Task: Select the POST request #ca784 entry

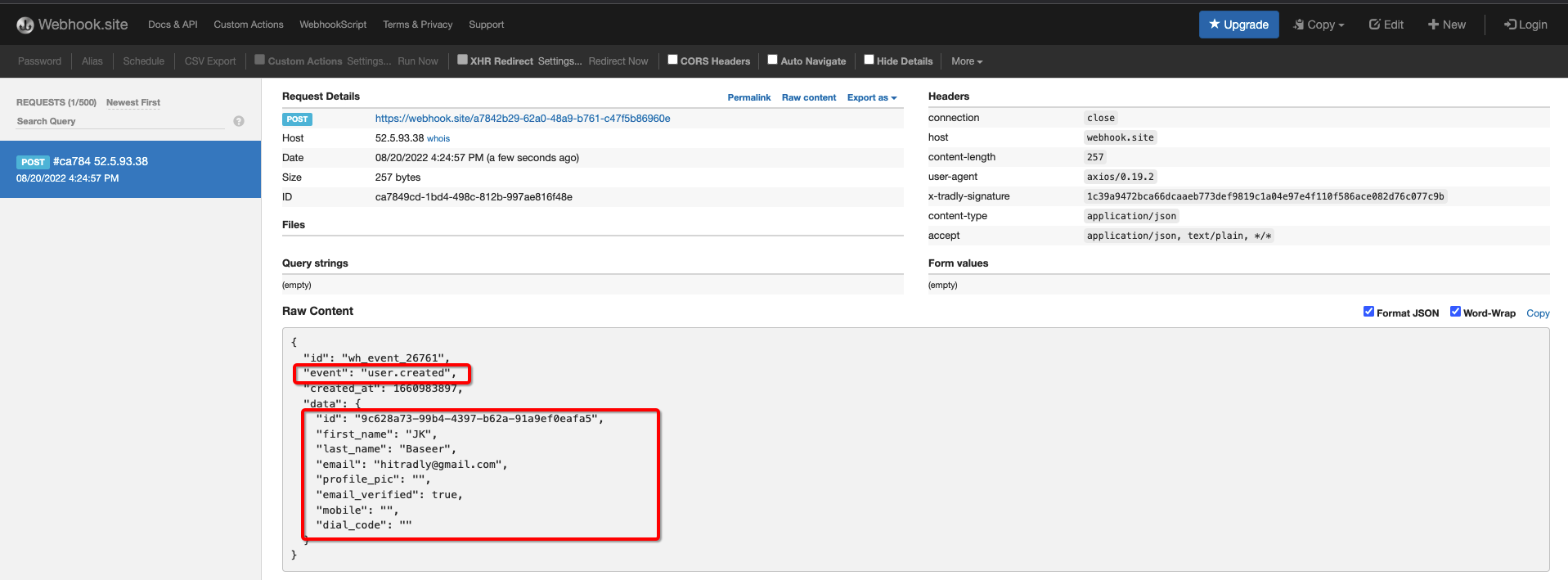Action: point(130,169)
